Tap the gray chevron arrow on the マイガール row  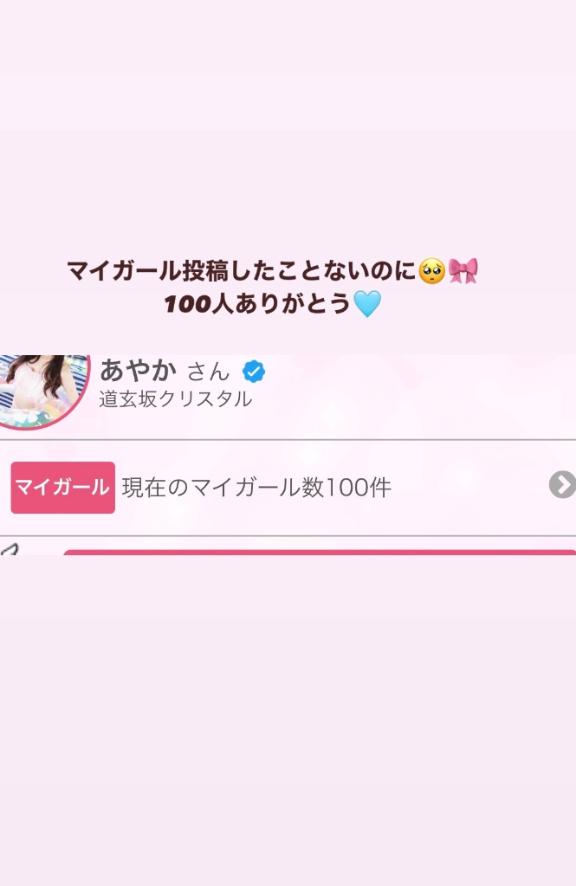pos(562,484)
